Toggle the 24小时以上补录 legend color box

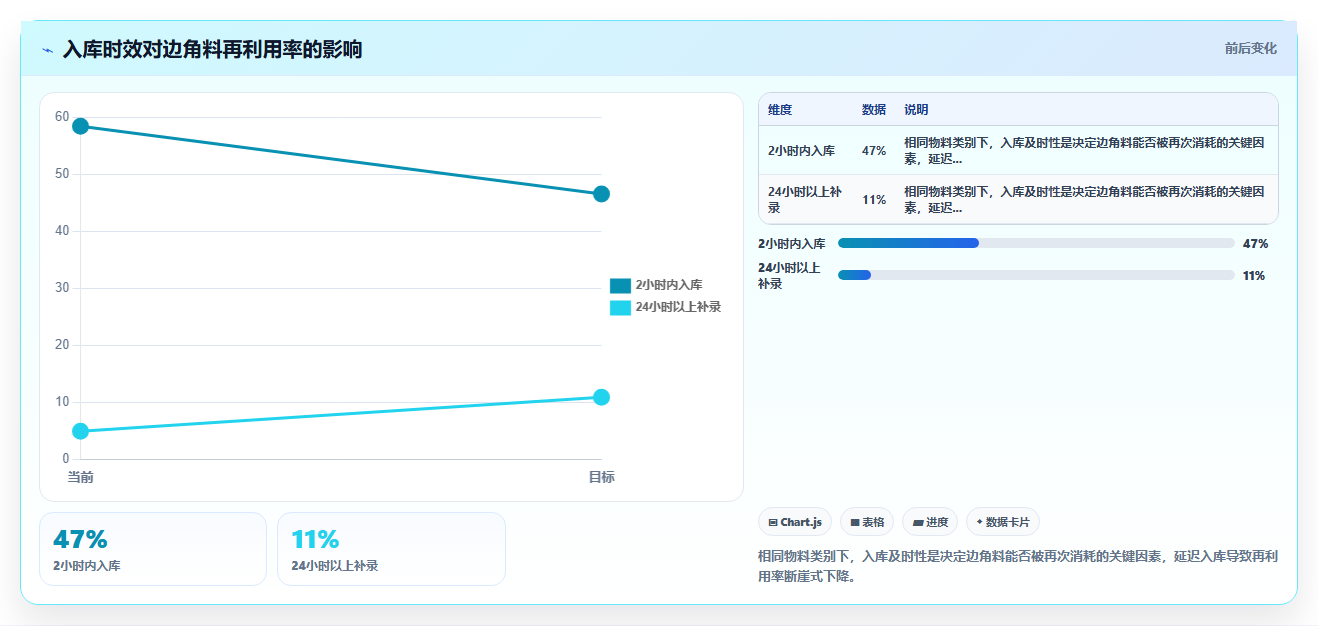[620, 307]
